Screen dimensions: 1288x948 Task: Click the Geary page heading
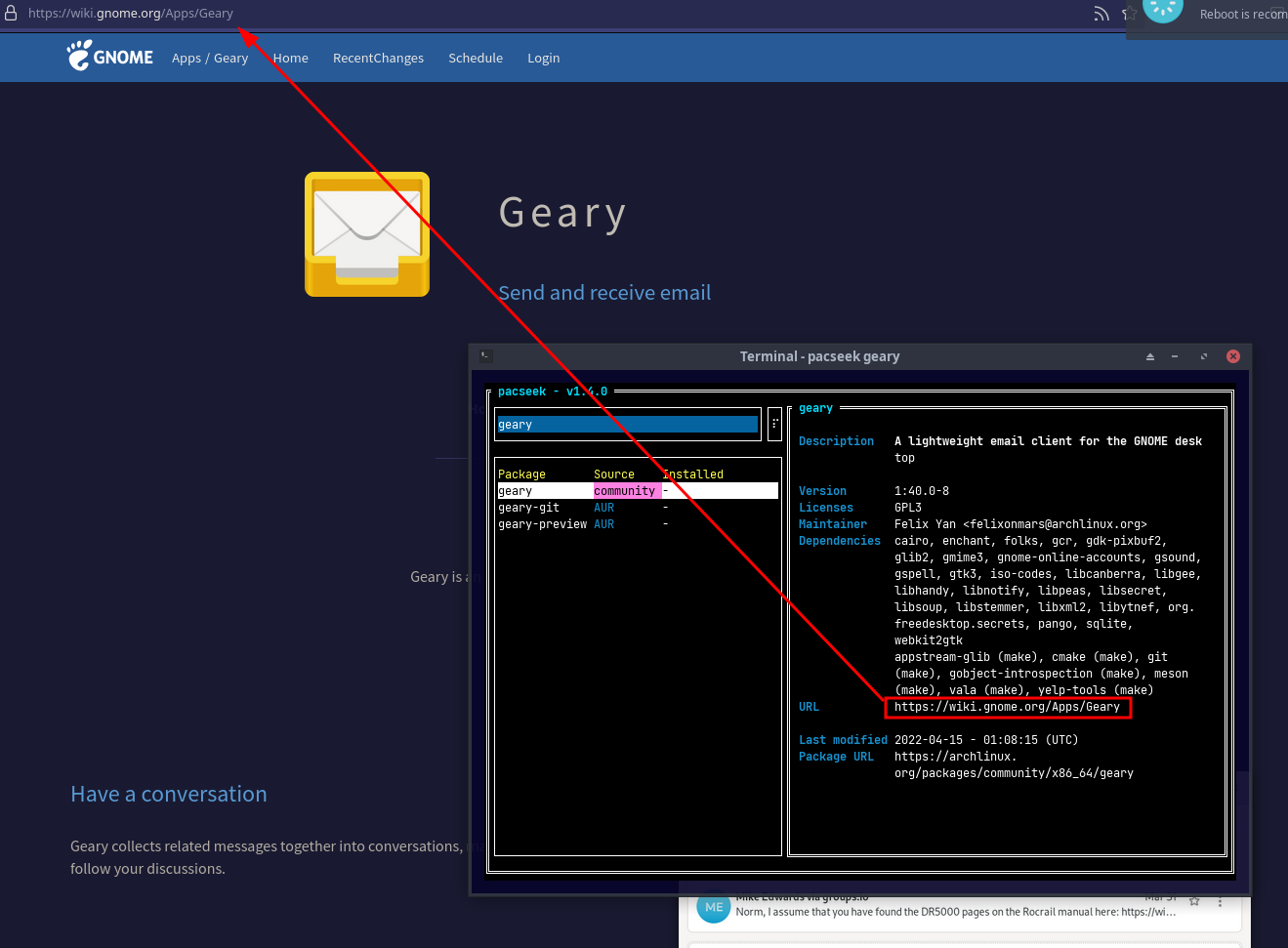click(x=562, y=213)
